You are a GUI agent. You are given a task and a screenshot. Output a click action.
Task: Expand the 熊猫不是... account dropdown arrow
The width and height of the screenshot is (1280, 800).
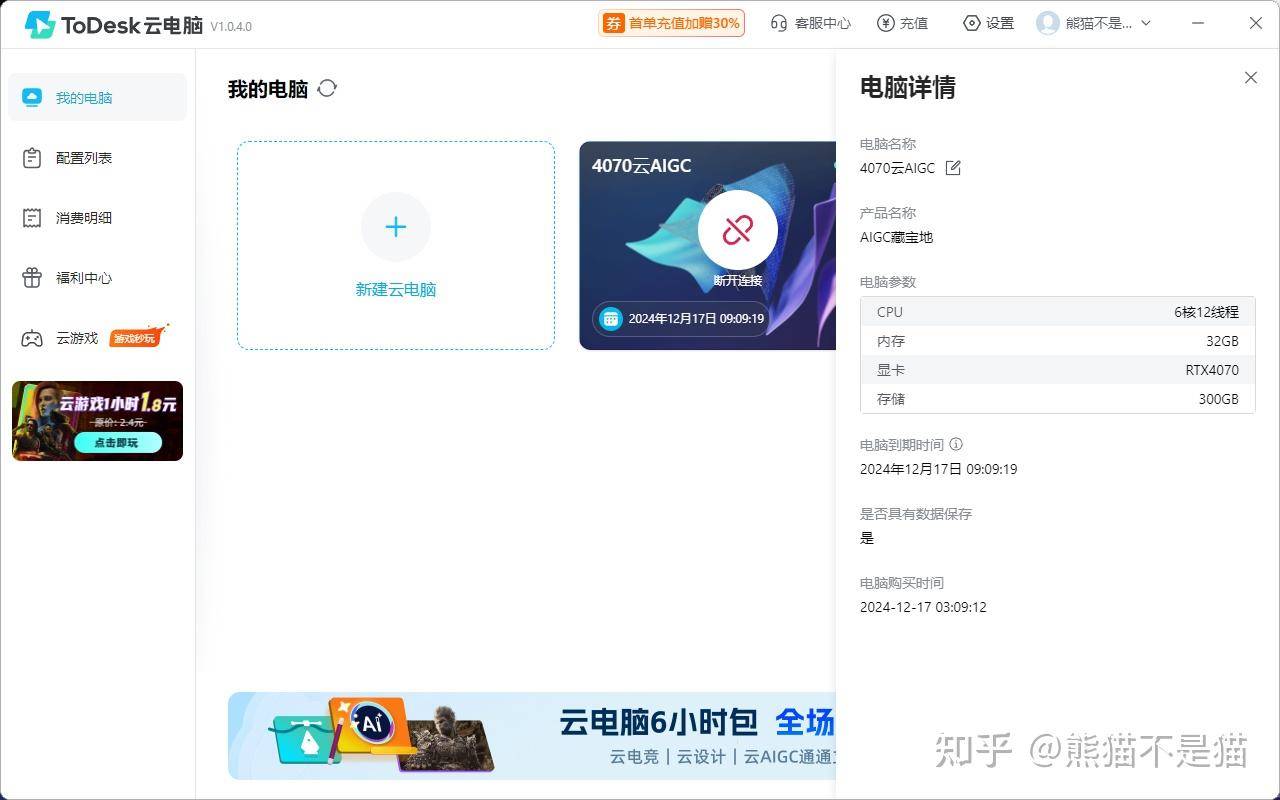point(1146,23)
